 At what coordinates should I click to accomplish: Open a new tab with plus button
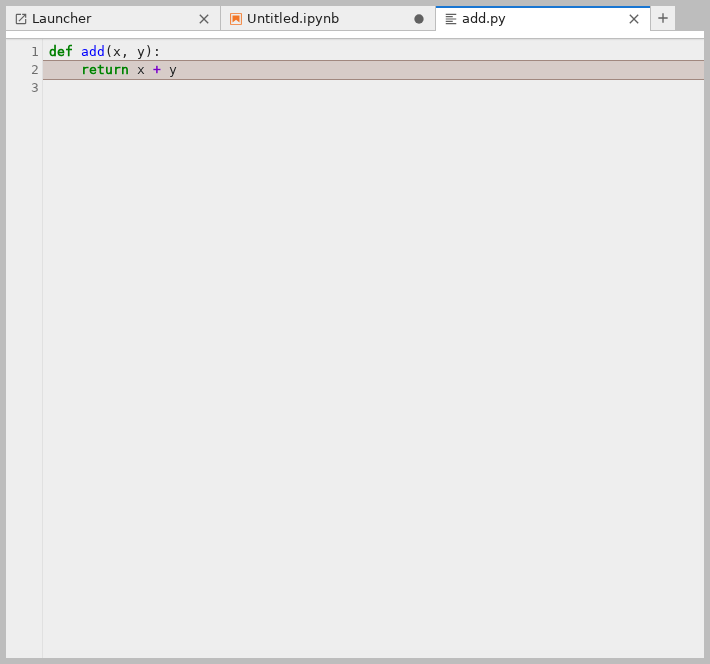click(x=663, y=19)
